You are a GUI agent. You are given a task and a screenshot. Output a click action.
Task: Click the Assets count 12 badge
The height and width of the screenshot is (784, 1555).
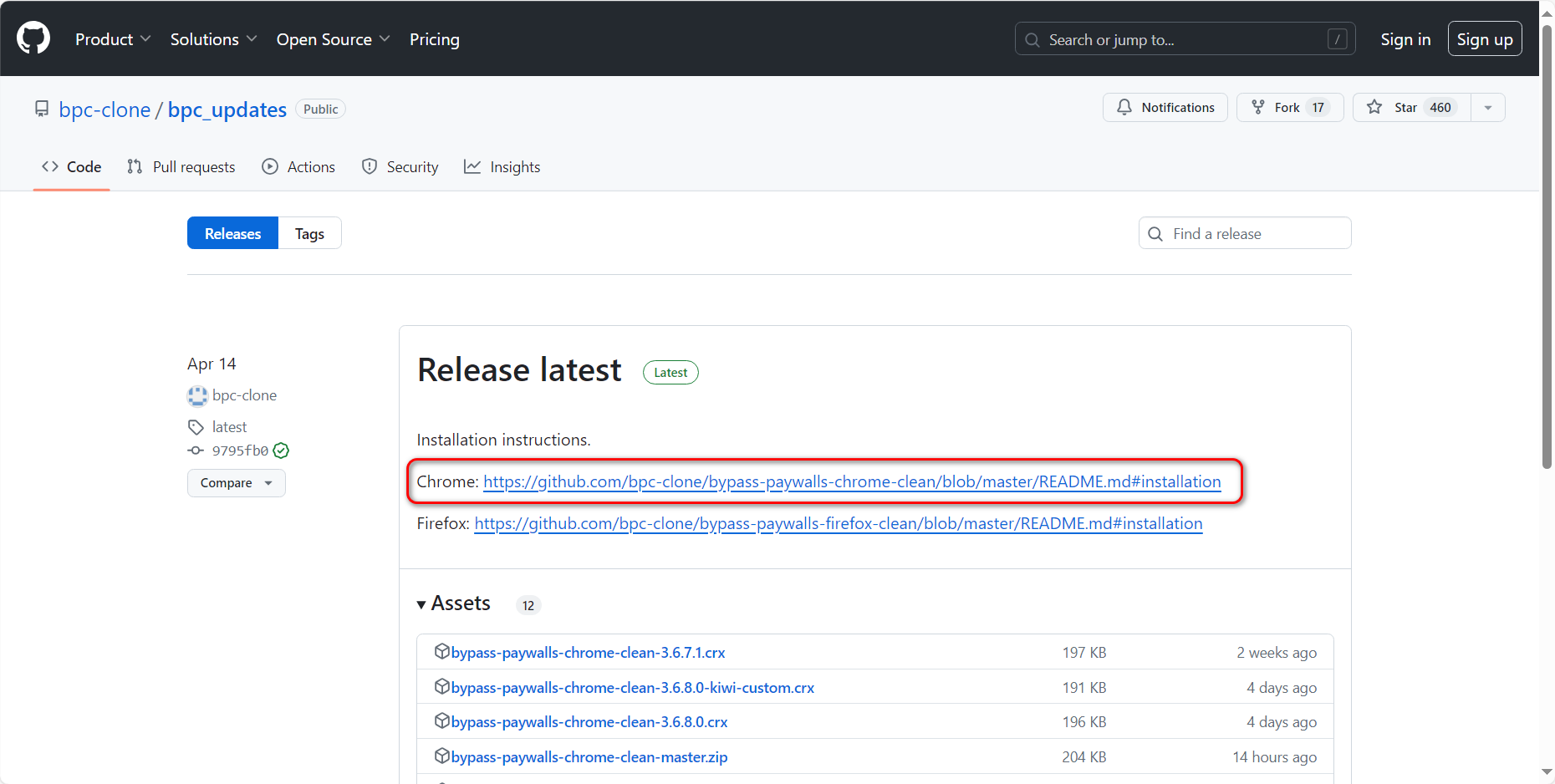click(528, 605)
